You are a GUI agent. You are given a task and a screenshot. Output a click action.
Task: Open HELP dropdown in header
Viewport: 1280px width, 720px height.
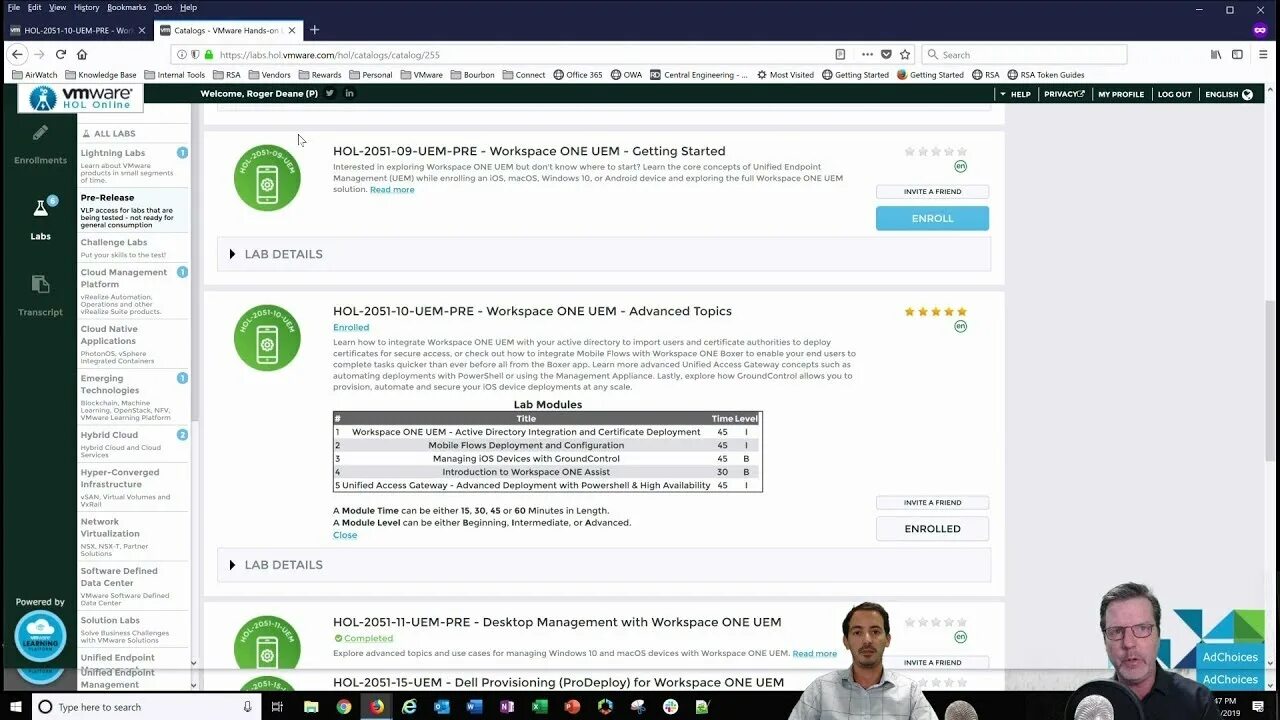[1015, 94]
